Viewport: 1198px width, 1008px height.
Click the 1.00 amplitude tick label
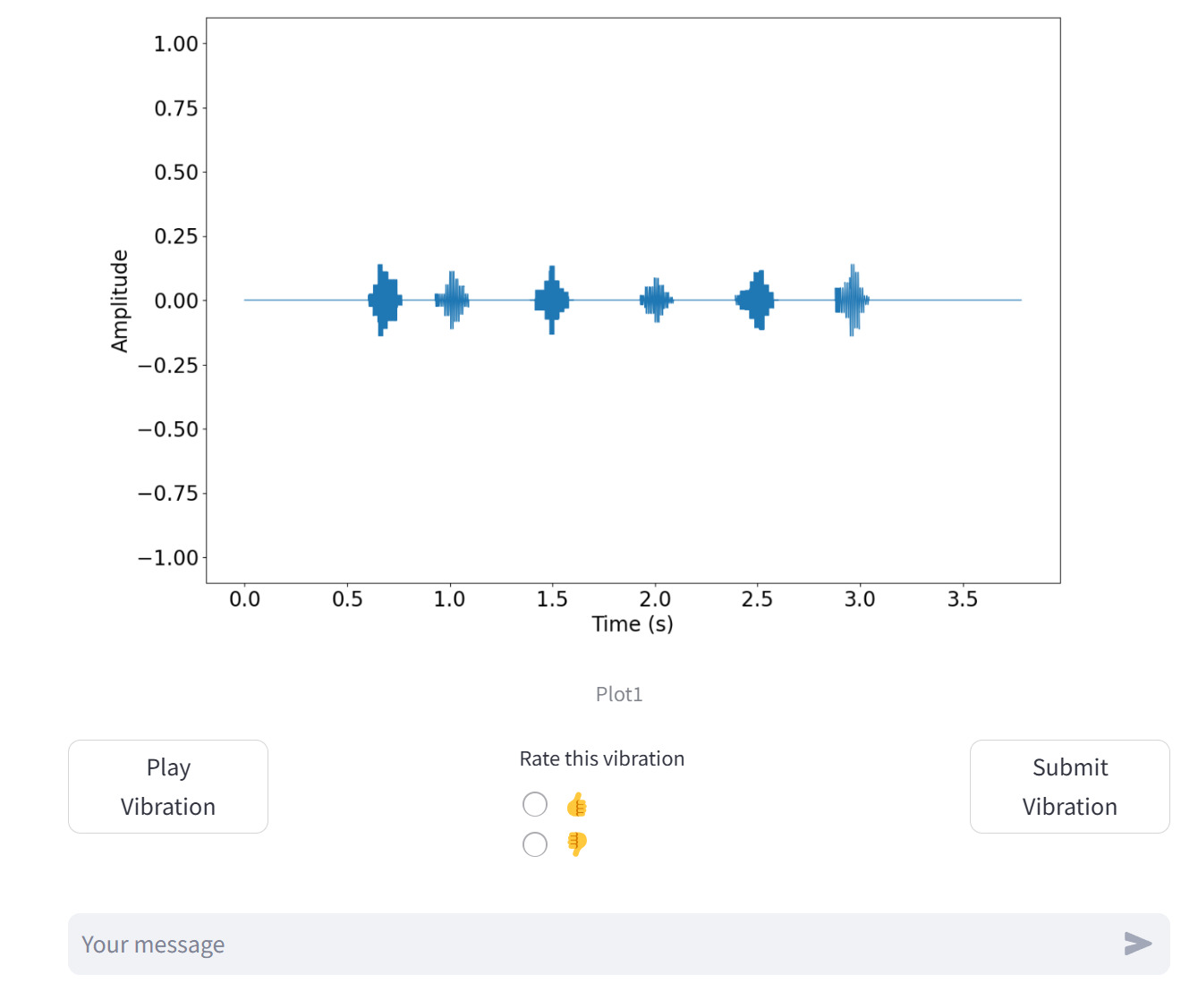(x=176, y=44)
